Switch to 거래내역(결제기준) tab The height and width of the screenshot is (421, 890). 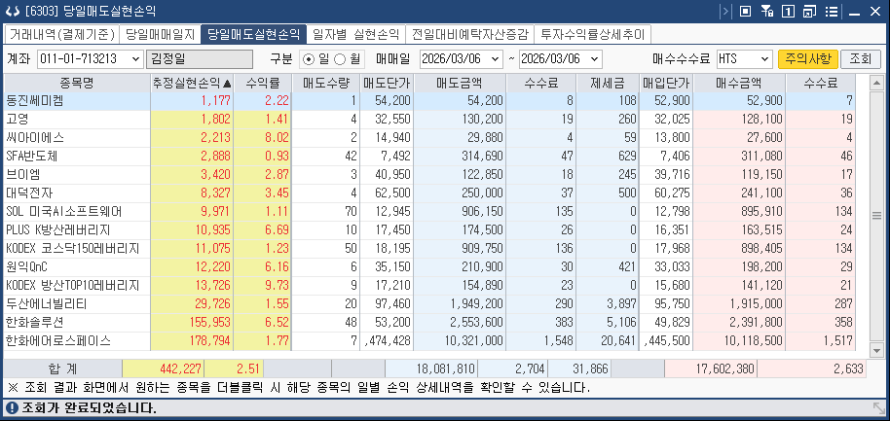click(x=61, y=35)
